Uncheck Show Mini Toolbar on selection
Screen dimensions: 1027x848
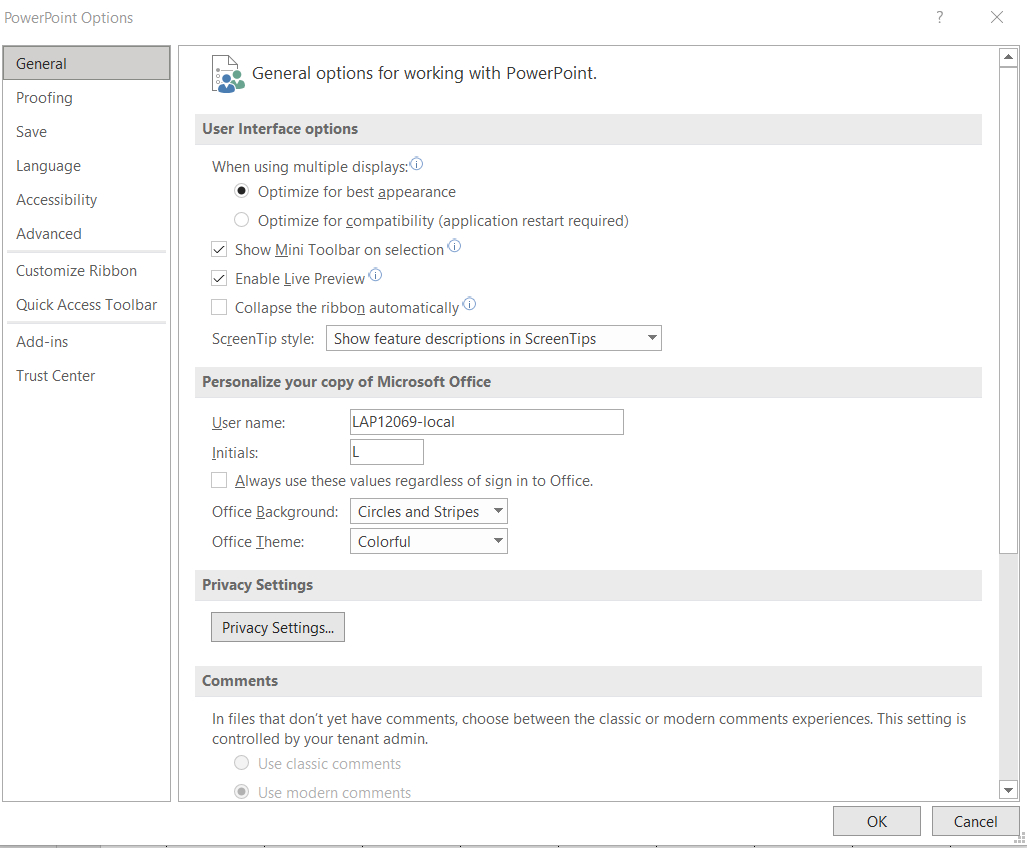[219, 249]
